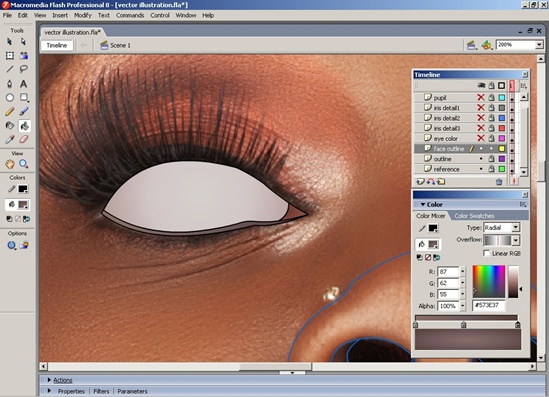Show the hidden iris detail1 layer
Viewport: 549px width, 397px height.
[x=481, y=108]
